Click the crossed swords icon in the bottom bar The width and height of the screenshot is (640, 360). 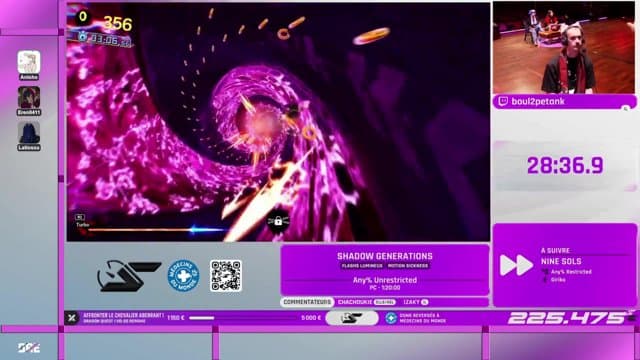point(72,318)
